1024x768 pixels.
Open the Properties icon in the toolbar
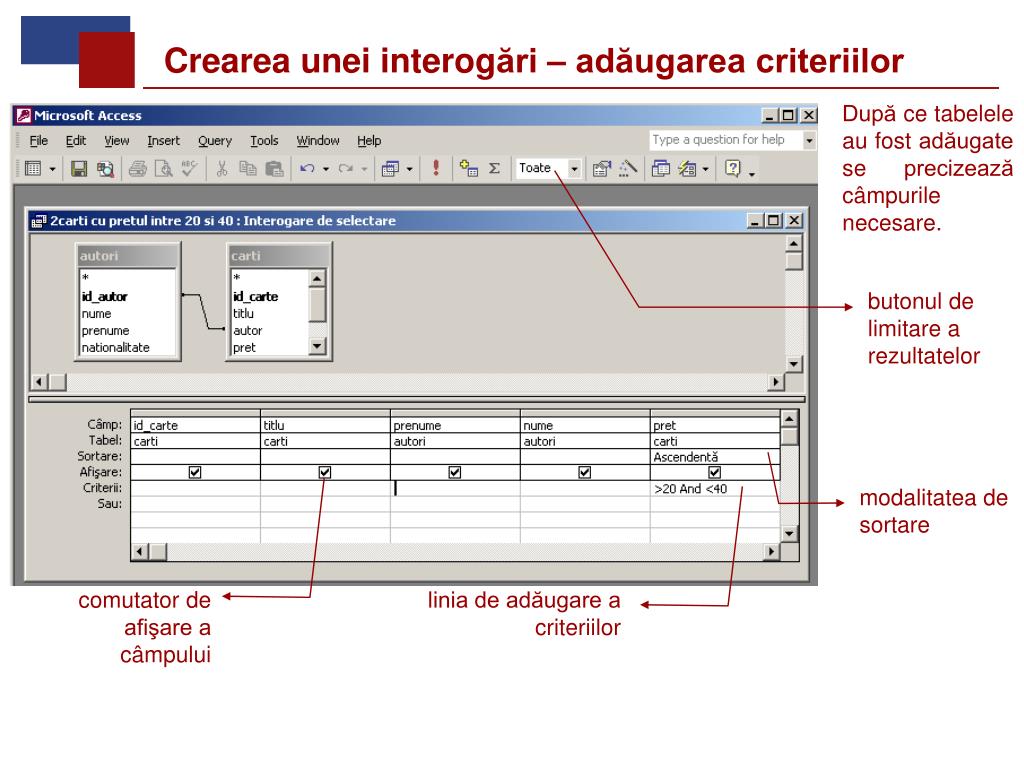[x=601, y=168]
